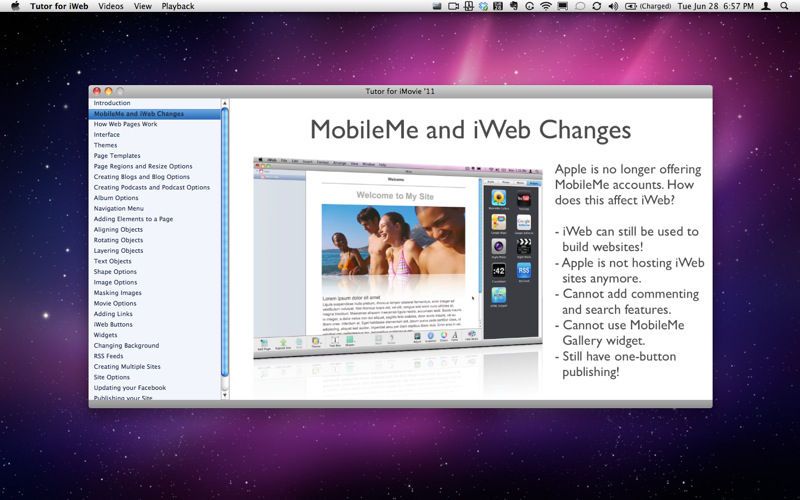The image size is (800, 500).
Task: Click the Dropbox menu bar icon
Action: (x=483, y=6)
